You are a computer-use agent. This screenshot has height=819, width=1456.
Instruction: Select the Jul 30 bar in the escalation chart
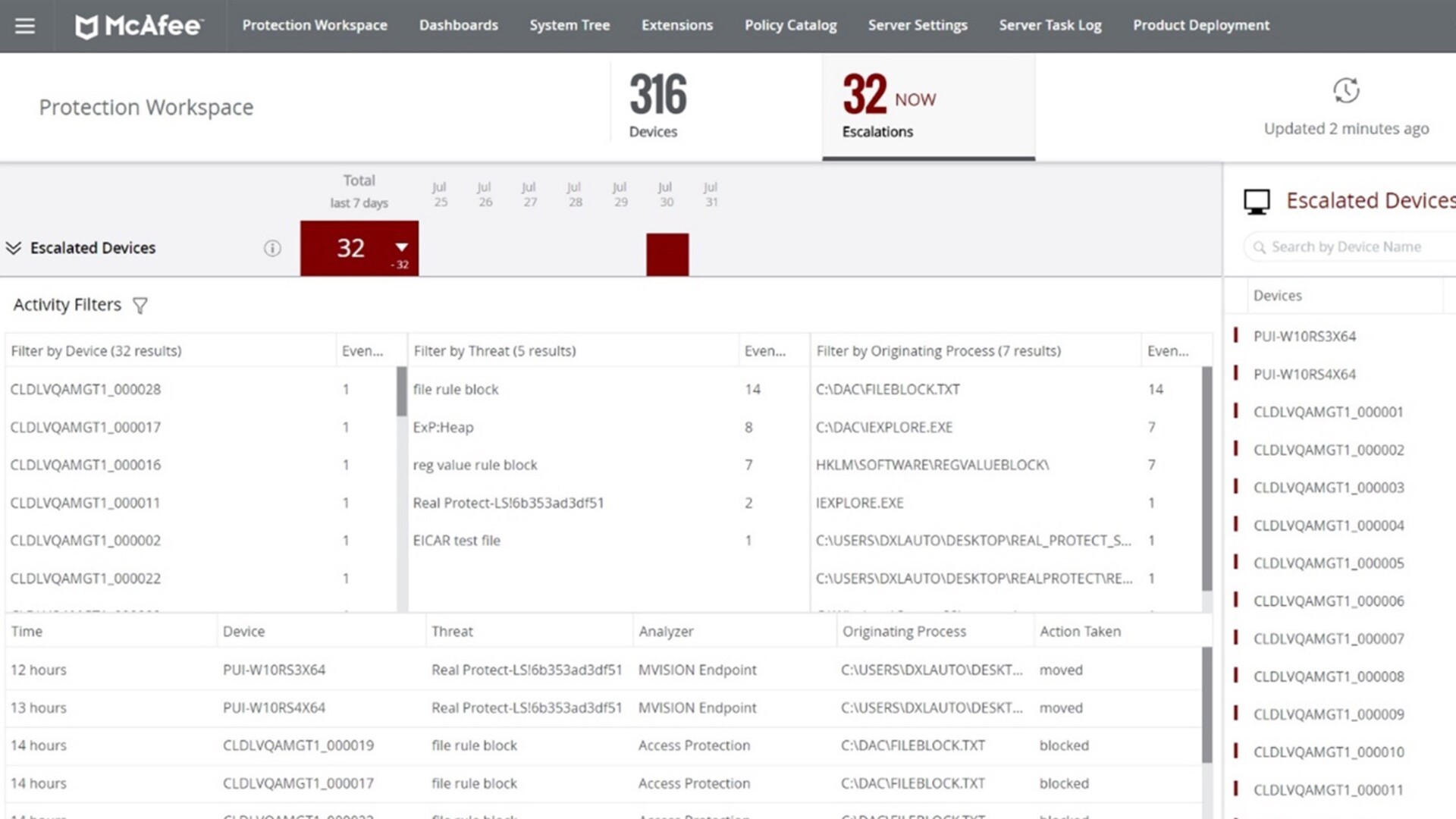tap(666, 254)
